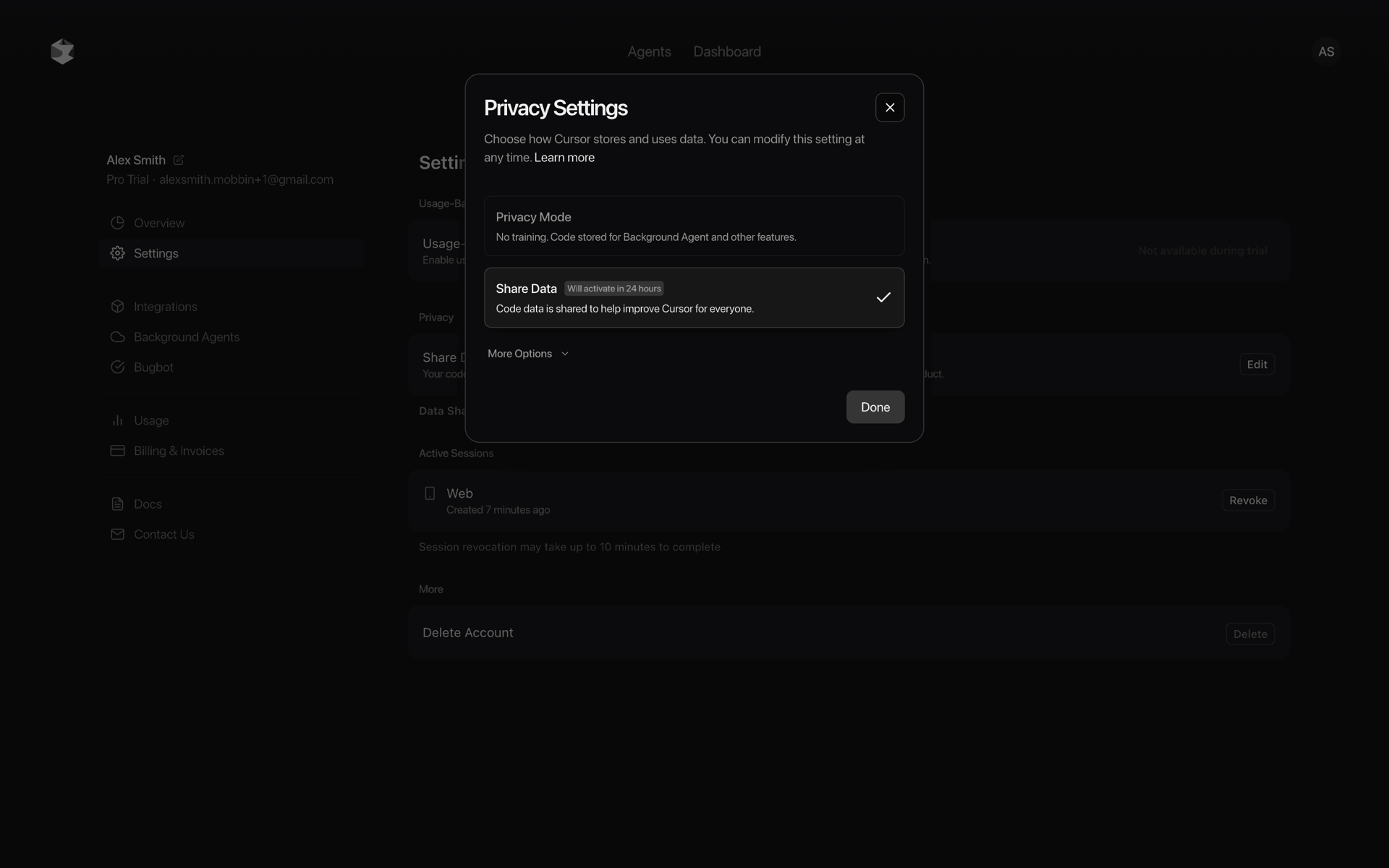Viewport: 1389px width, 868px height.
Task: Revoke the Web session
Action: click(x=1248, y=501)
